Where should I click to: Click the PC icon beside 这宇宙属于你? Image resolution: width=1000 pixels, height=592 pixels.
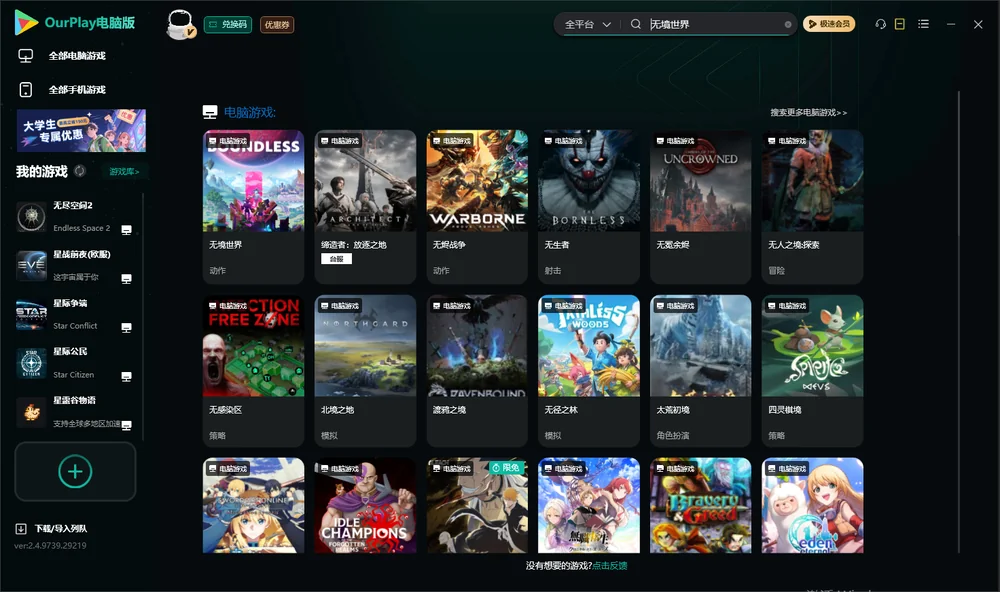point(126,279)
